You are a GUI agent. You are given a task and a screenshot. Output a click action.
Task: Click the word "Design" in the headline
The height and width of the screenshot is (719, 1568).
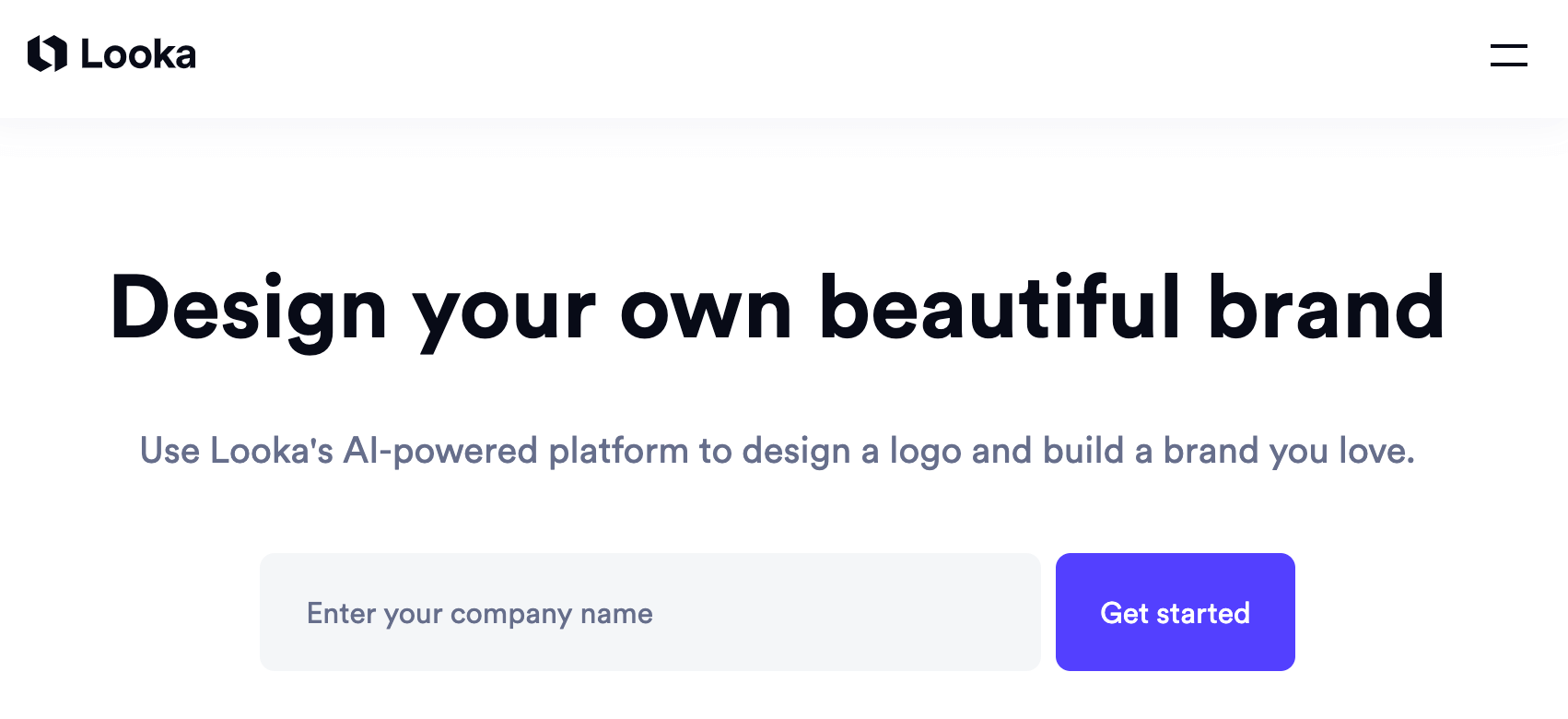(x=249, y=309)
